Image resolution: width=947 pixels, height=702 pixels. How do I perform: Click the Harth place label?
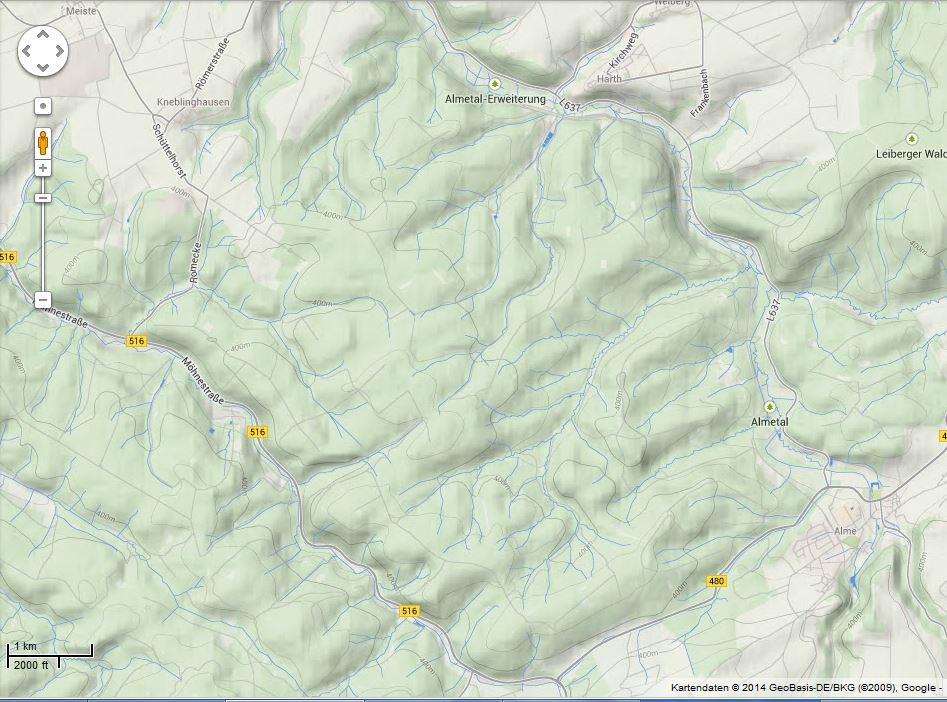pos(608,79)
